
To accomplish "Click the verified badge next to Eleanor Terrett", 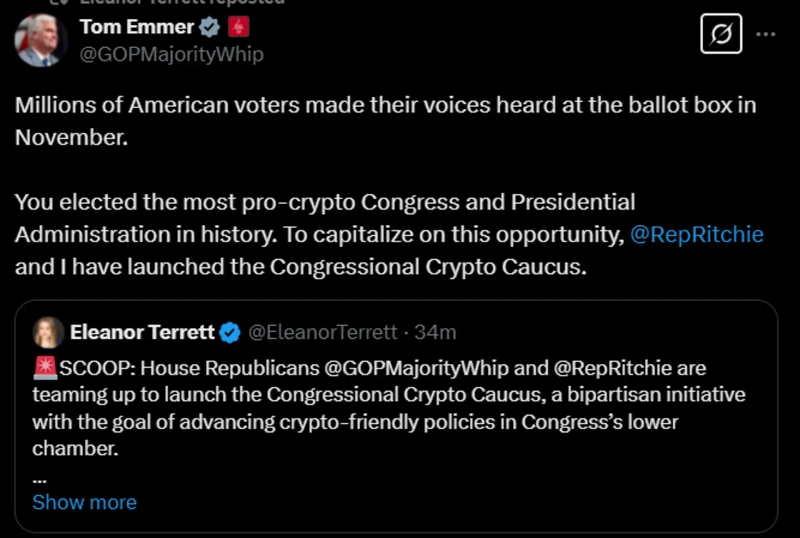I will click(229, 331).
